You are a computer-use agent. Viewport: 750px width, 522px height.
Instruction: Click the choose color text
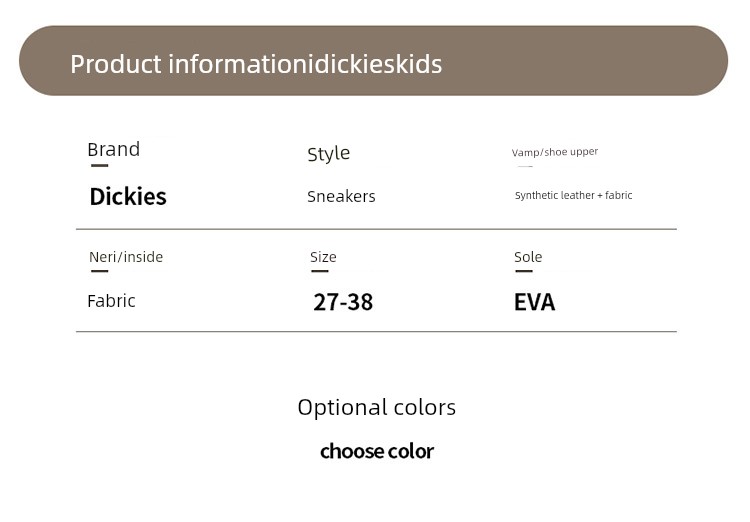click(377, 451)
